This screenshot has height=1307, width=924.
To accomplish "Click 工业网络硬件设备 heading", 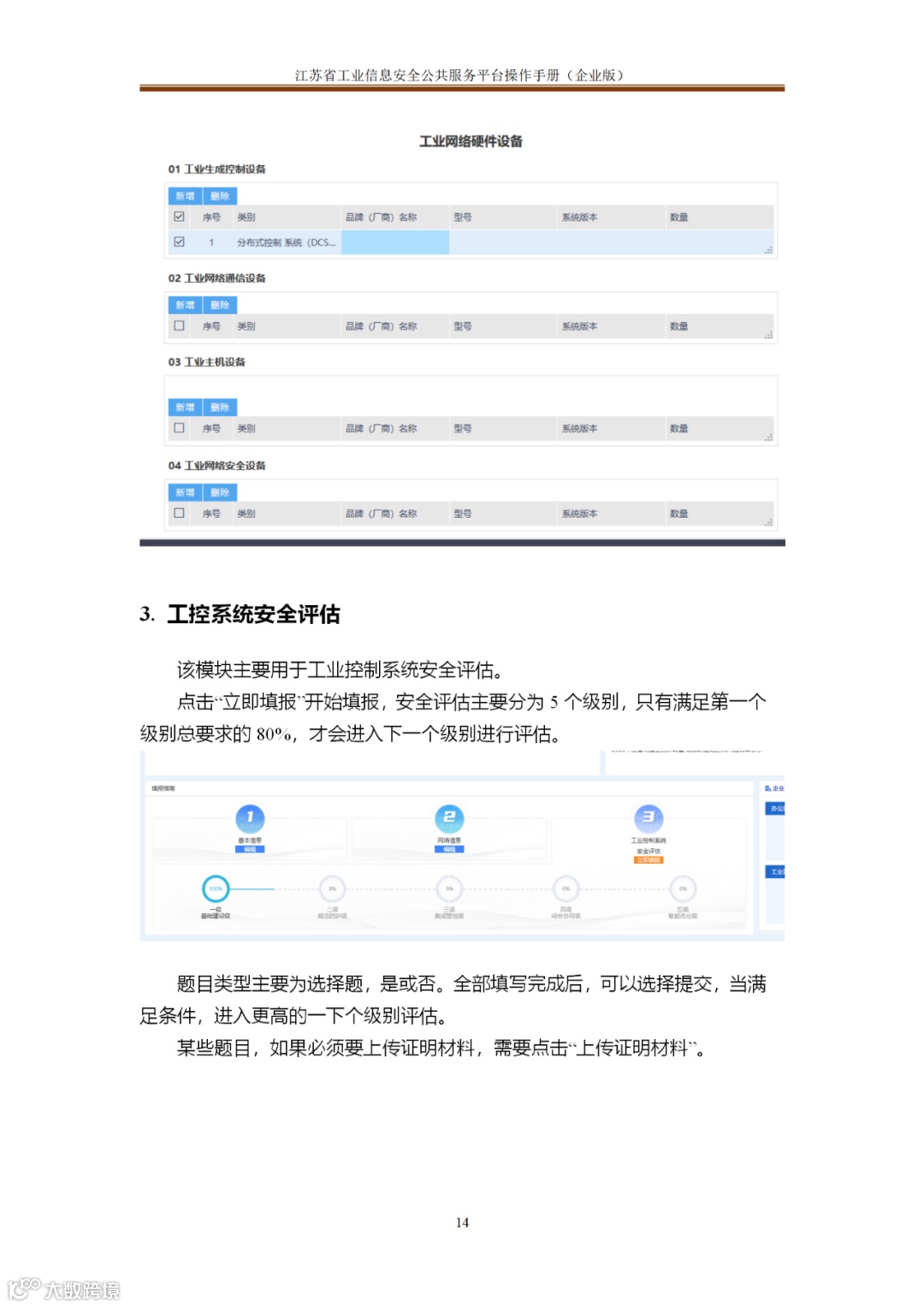I will [x=471, y=141].
